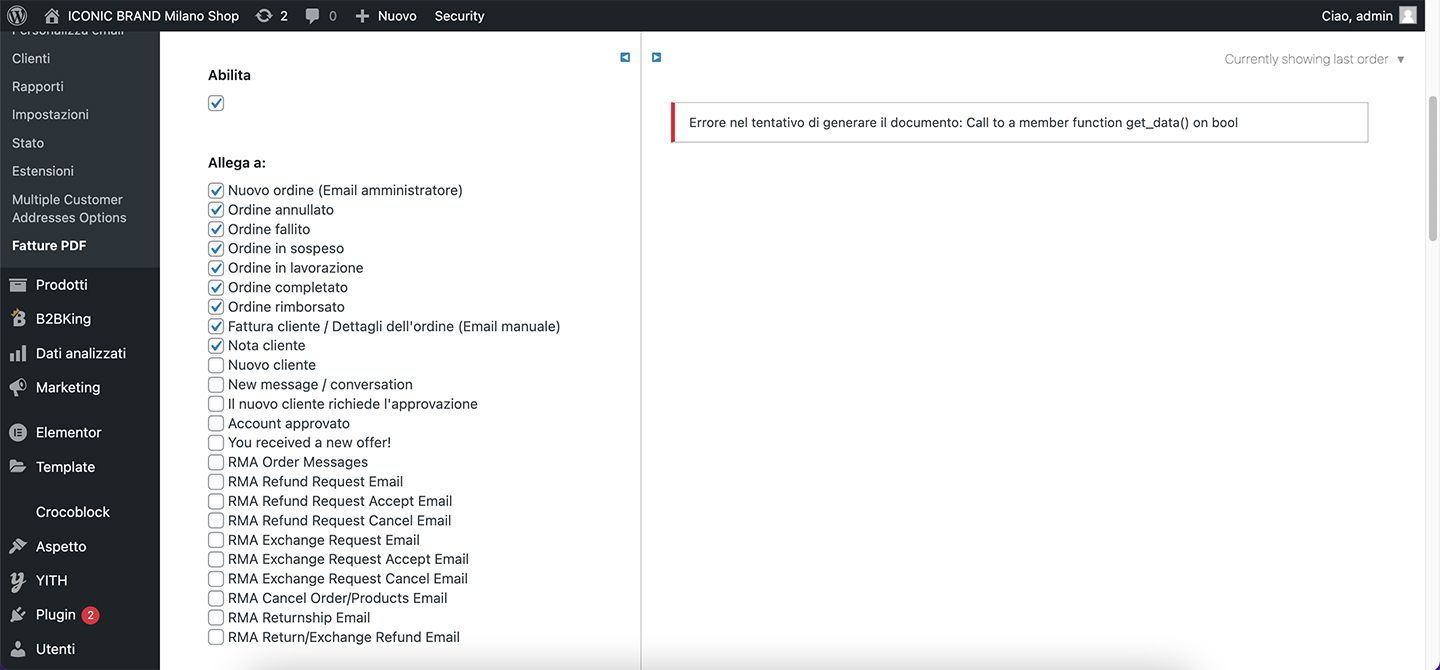Uncheck the Abilita checkbox
Image resolution: width=1440 pixels, height=670 pixels.
pos(216,103)
